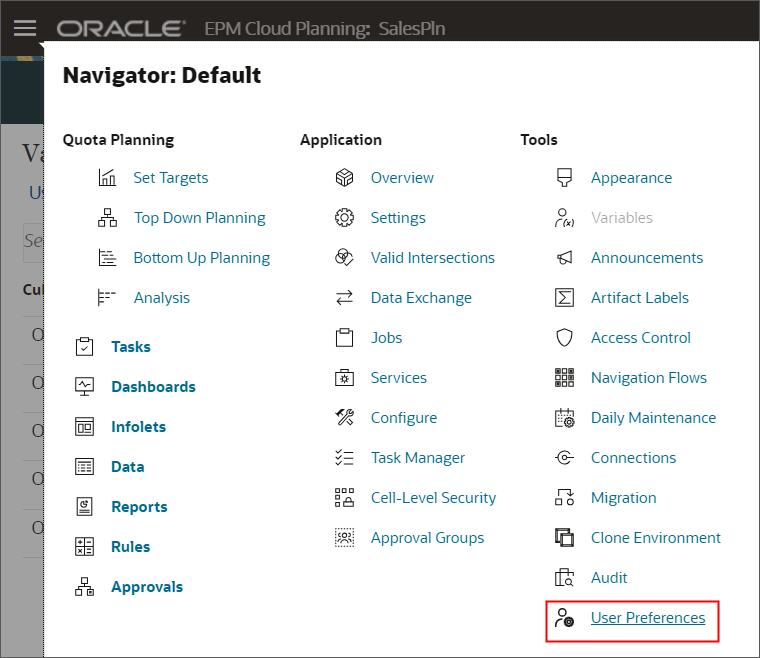760x658 pixels.
Task: Go to Reports
Action: 140,507
